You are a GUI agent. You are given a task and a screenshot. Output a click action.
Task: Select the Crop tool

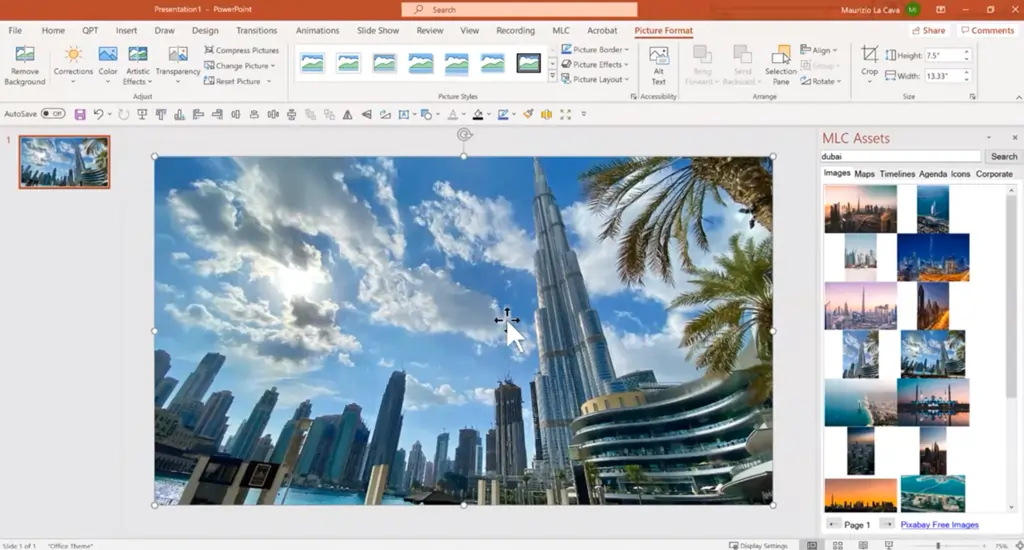click(869, 63)
